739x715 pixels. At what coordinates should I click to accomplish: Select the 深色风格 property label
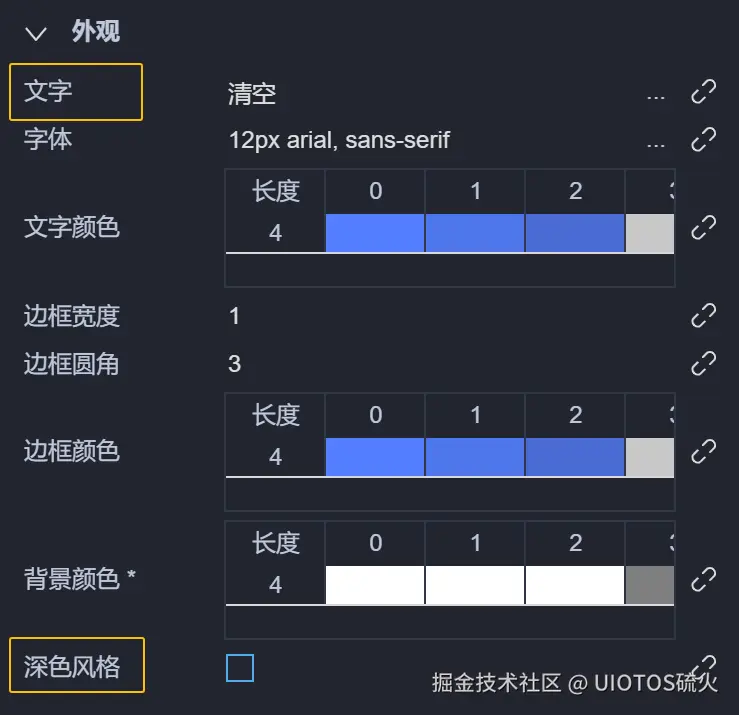coord(76,666)
